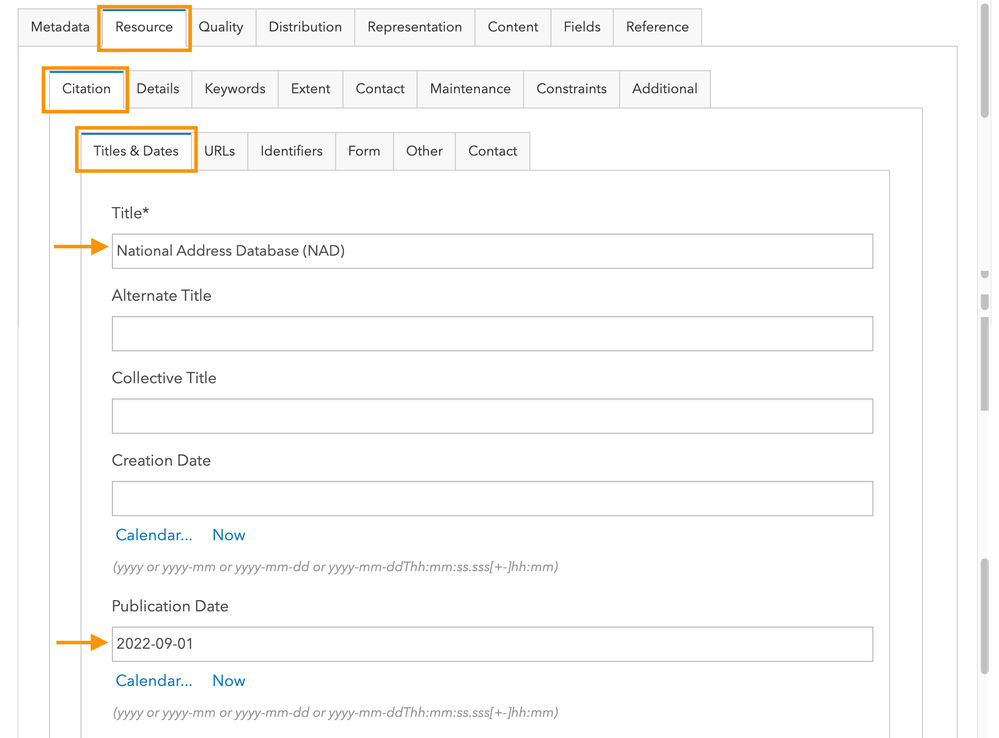
Task: Open the Identifiers tab
Action: [291, 150]
